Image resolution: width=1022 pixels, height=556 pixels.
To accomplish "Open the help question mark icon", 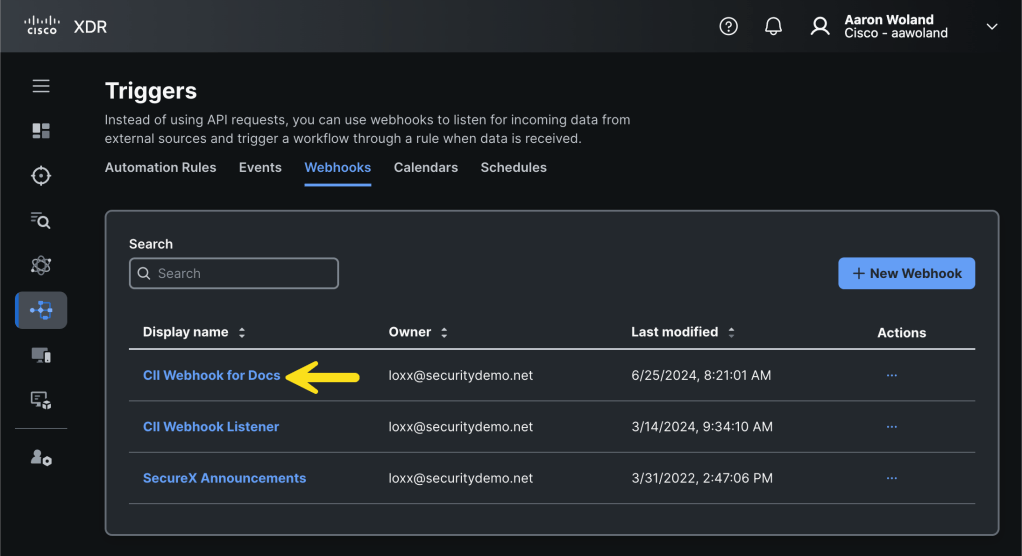I will pos(728,26).
